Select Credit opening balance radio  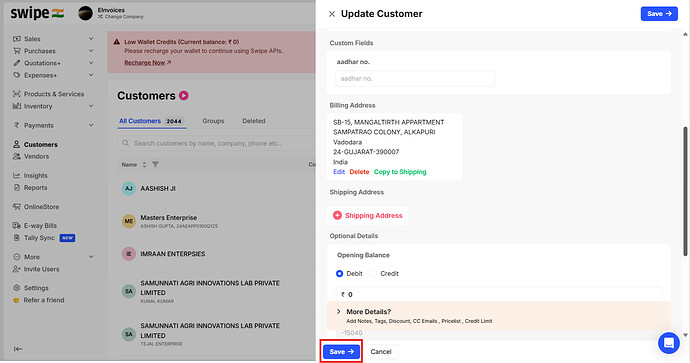[x=373, y=274]
